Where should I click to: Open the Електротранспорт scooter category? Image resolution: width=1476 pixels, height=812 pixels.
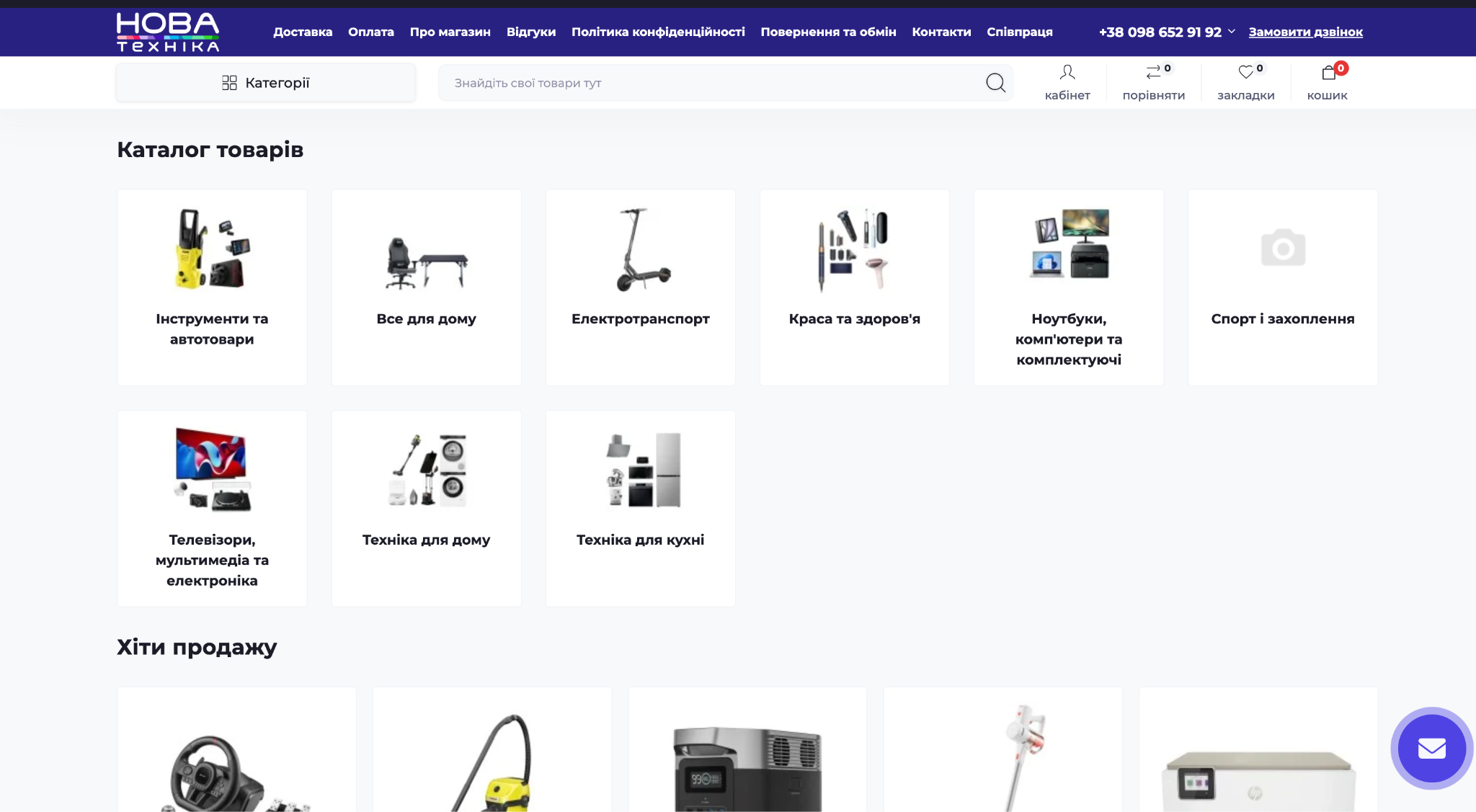(640, 287)
